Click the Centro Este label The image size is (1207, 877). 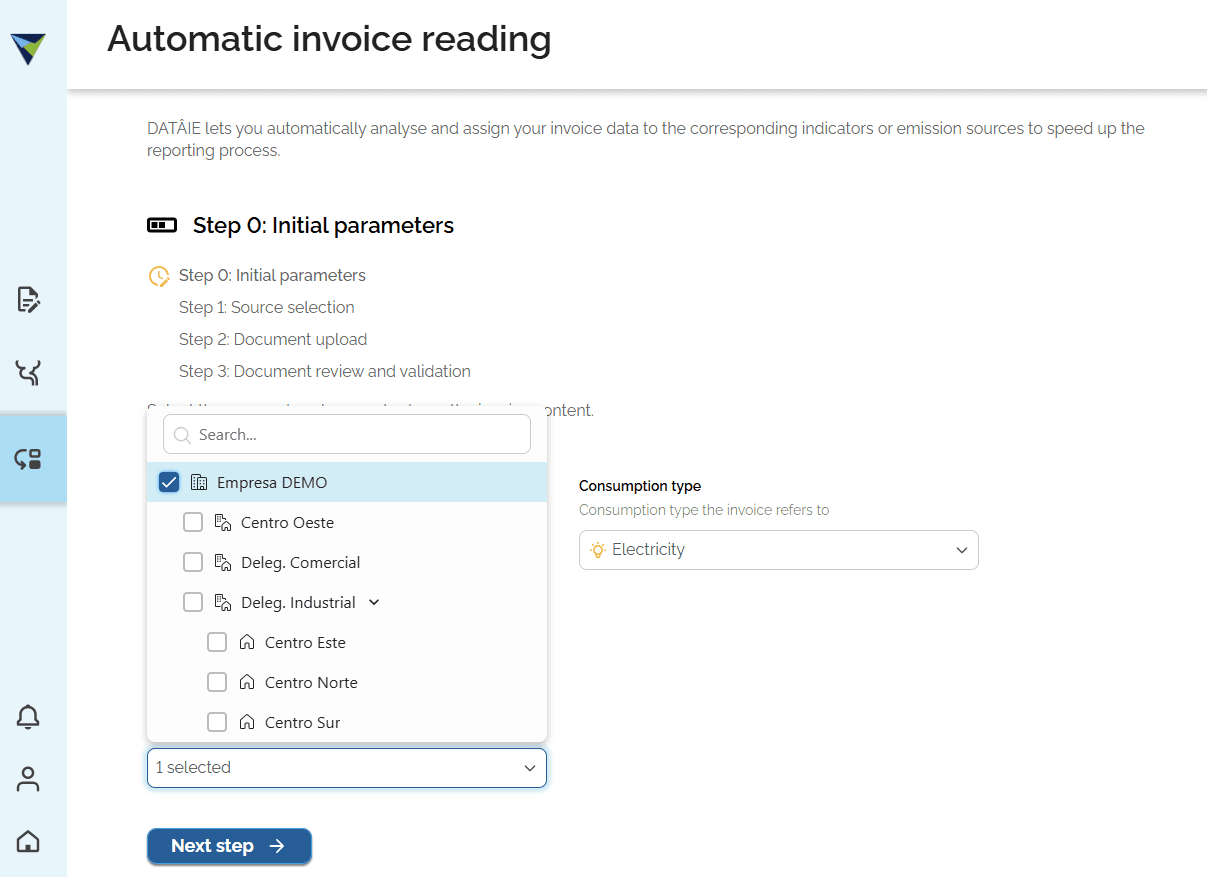pos(305,642)
